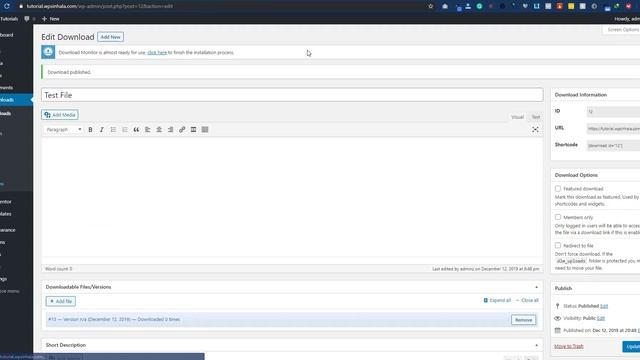Click the download URL field

point(613,129)
